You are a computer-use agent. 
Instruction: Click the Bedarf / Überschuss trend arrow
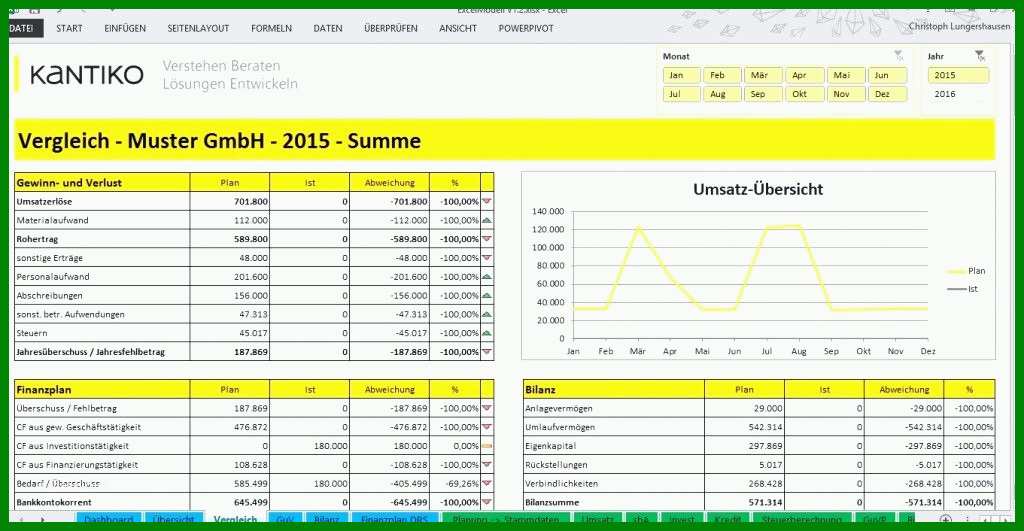[x=487, y=484]
